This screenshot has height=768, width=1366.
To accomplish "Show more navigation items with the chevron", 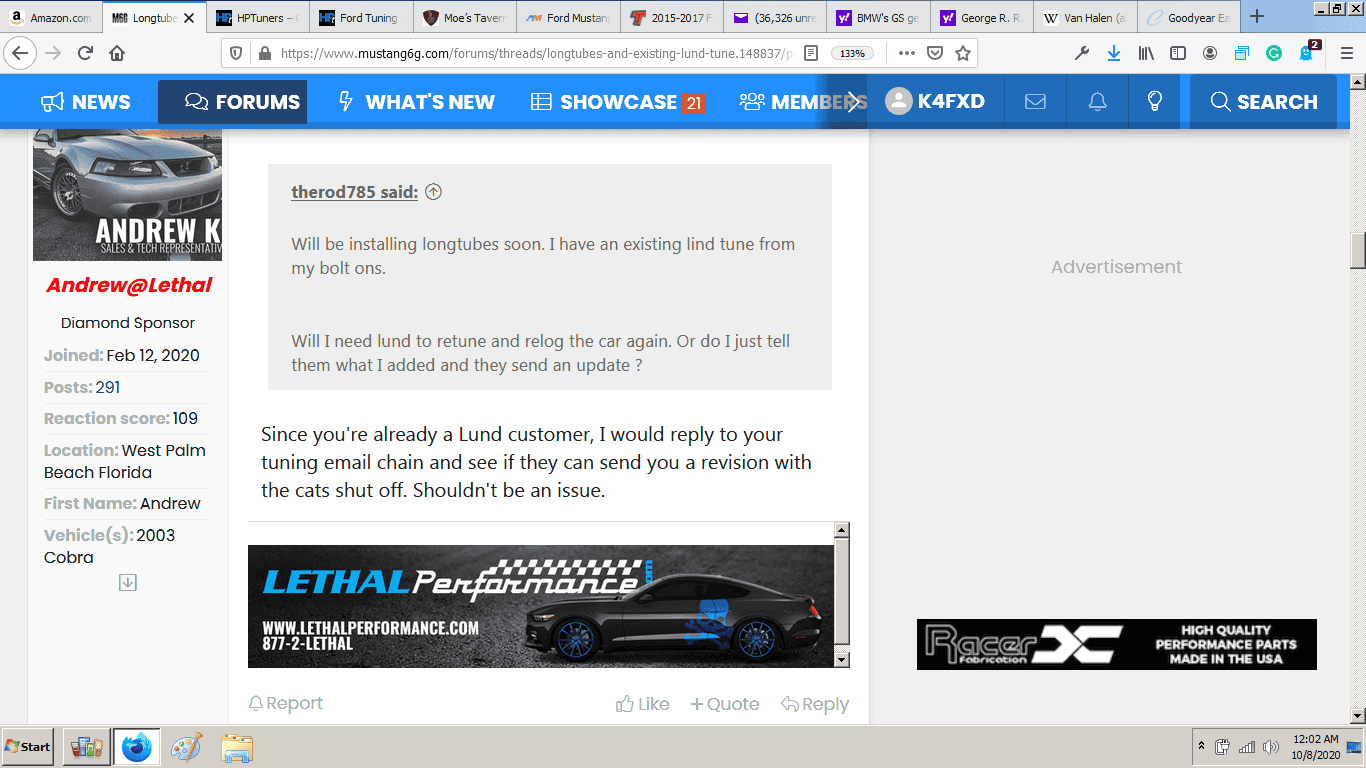I will [x=853, y=102].
